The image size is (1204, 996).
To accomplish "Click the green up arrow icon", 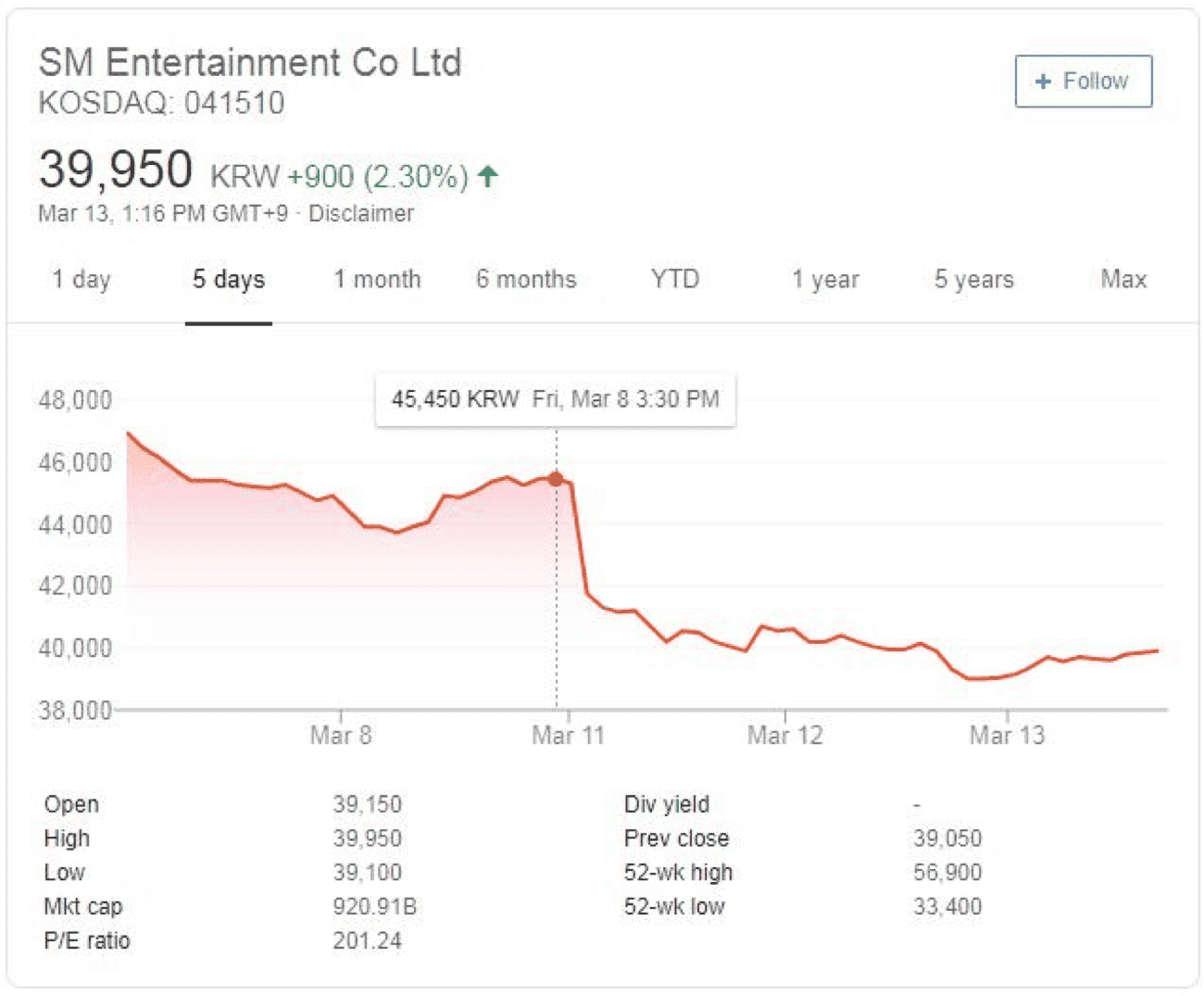I will click(x=488, y=175).
